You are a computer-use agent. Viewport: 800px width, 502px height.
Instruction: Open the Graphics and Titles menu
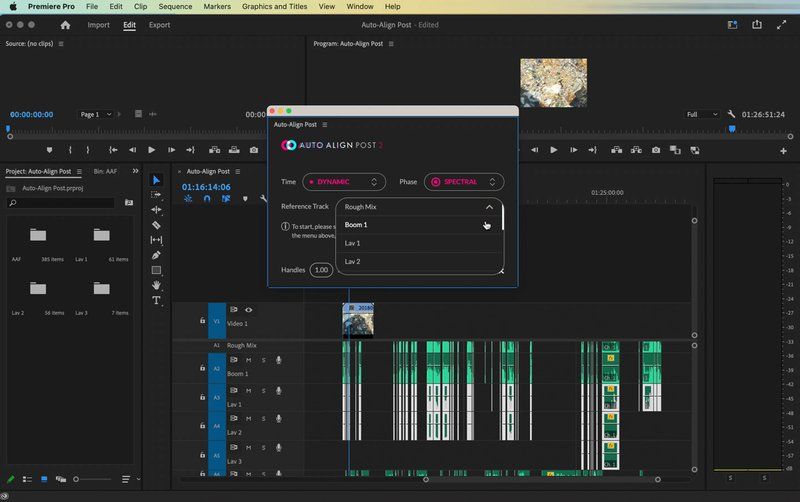pyautogui.click(x=274, y=7)
